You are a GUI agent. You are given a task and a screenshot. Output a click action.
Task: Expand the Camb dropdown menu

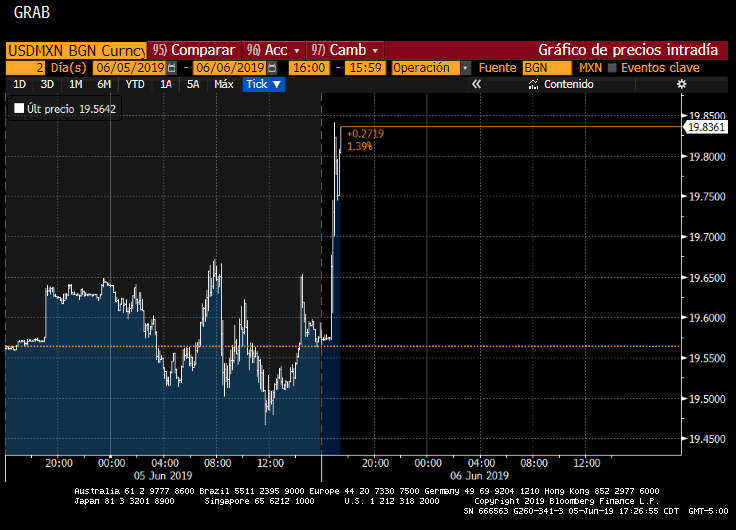[x=375, y=50]
